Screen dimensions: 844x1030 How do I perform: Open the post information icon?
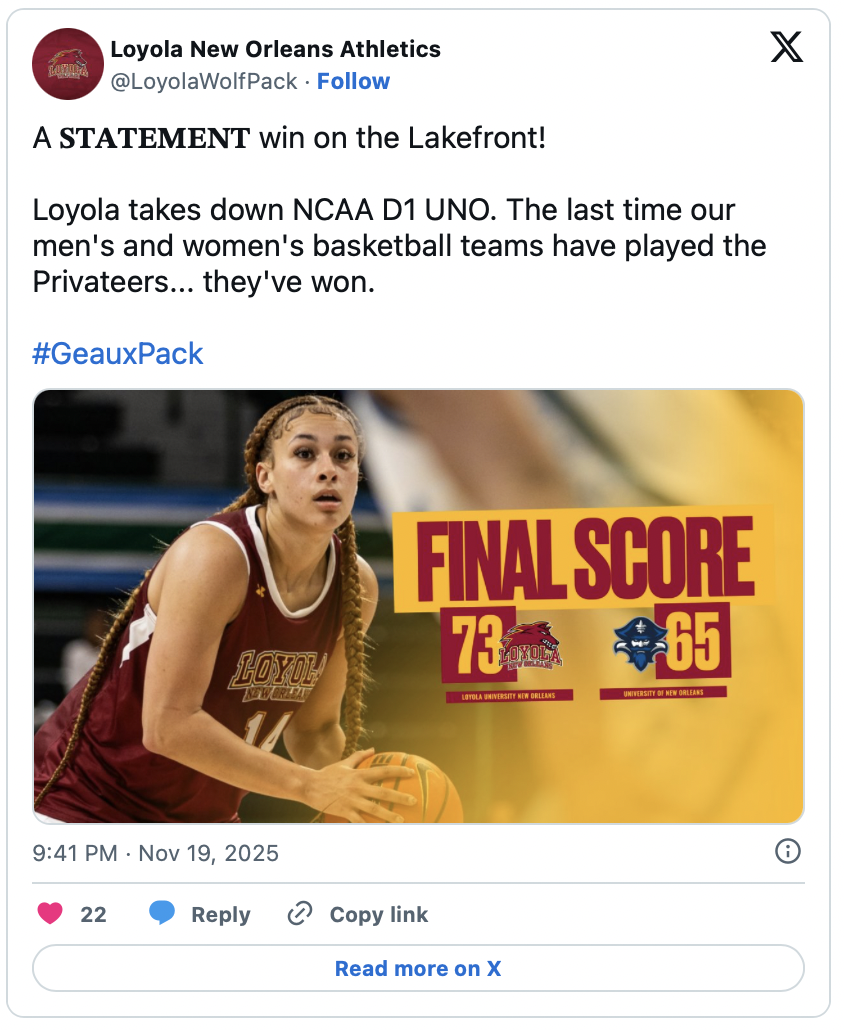pyautogui.click(x=788, y=852)
